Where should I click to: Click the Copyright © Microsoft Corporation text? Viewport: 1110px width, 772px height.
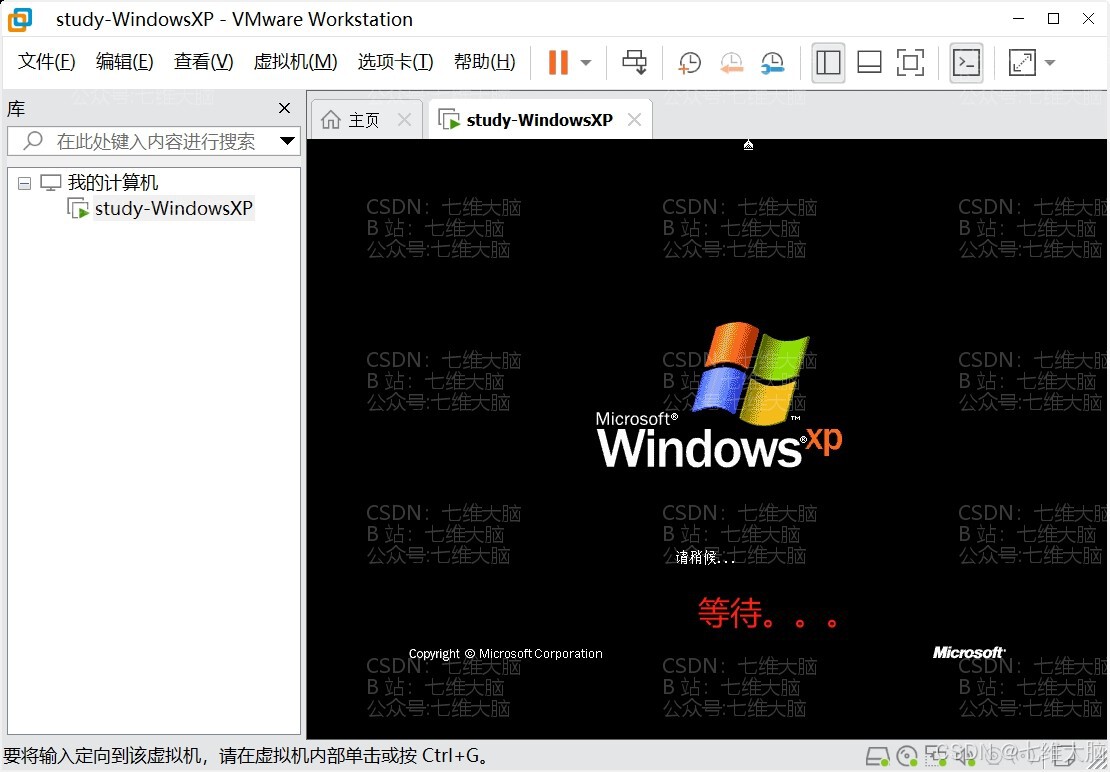point(505,654)
